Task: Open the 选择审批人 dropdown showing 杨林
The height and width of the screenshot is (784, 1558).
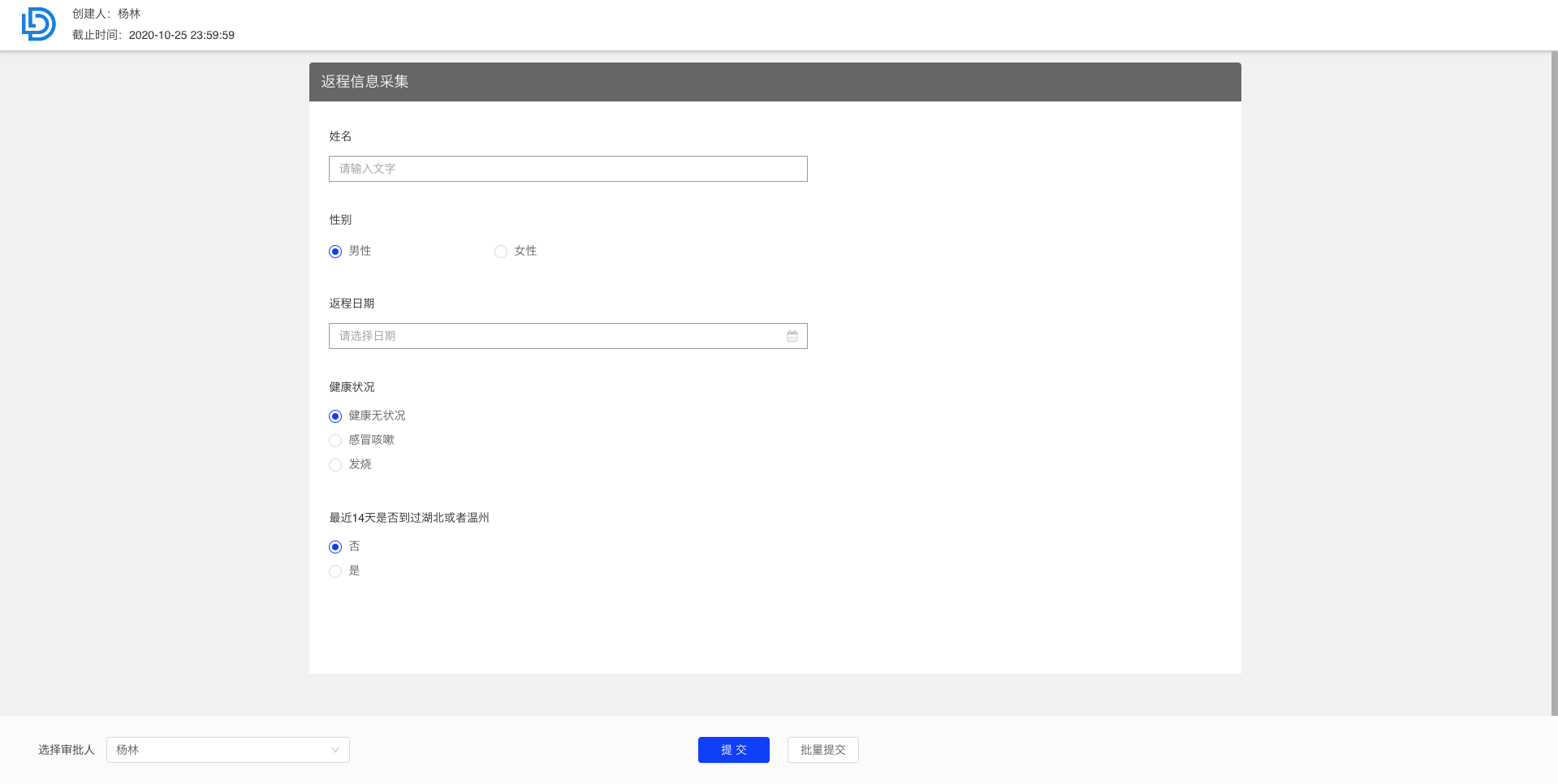Action: click(x=219, y=750)
